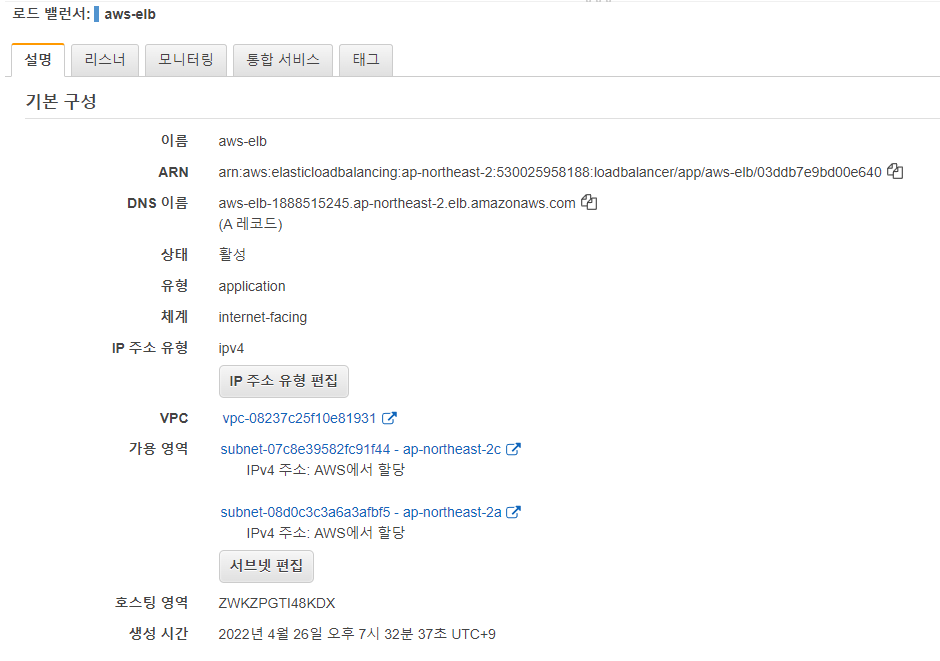Open VPC external link icon
940x661 pixels.
point(389,418)
